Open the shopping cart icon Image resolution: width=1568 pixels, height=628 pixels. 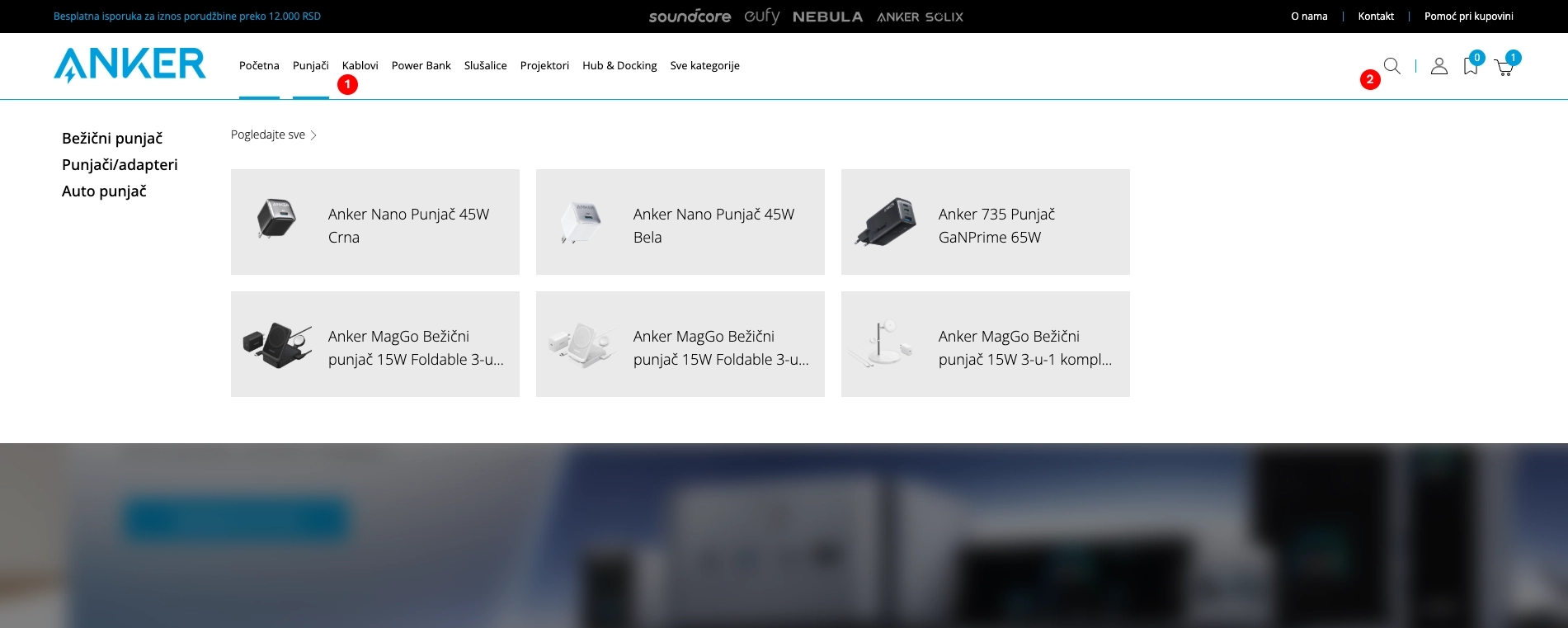click(1504, 68)
